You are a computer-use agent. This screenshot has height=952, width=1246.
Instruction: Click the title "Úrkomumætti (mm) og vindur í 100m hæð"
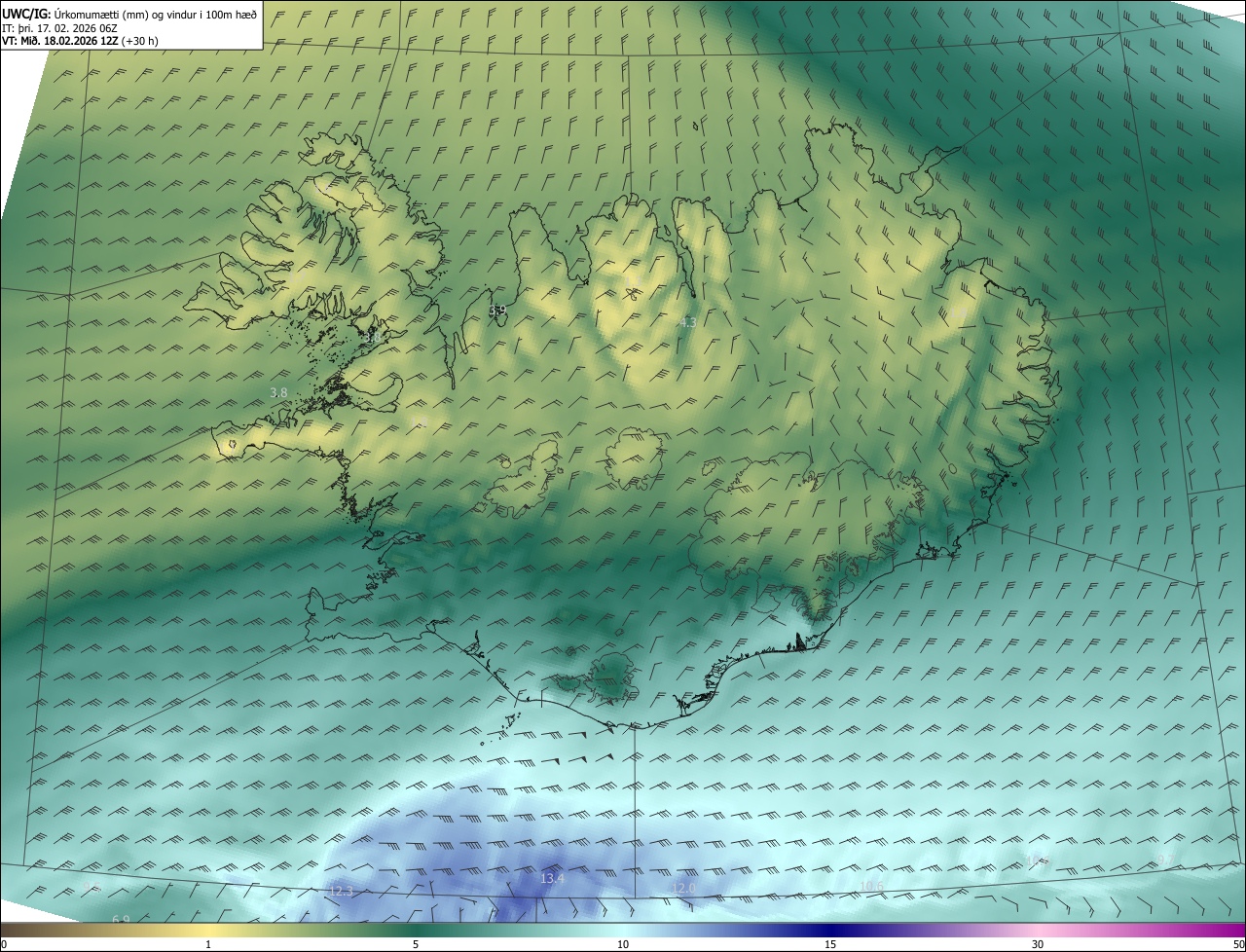pos(155,14)
